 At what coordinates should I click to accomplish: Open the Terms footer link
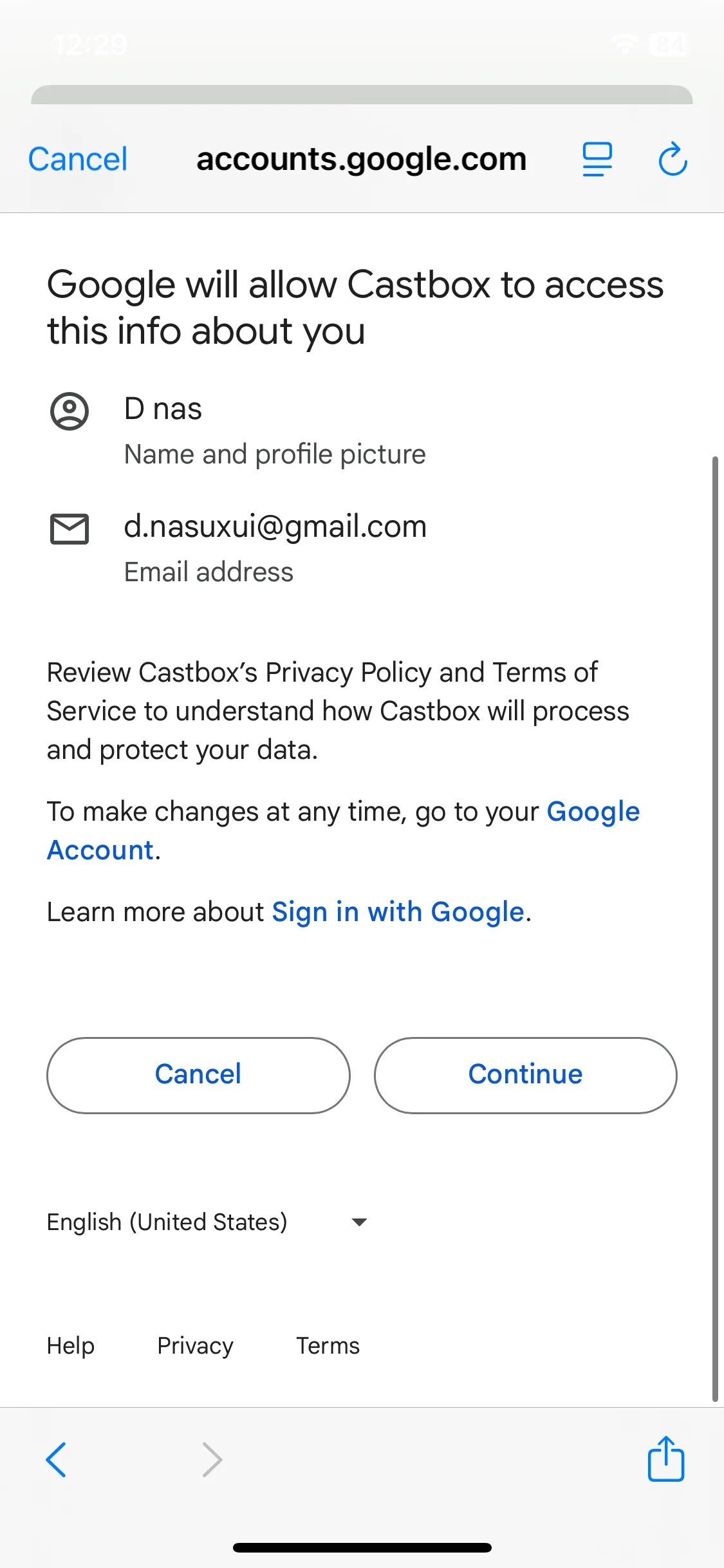click(x=328, y=1346)
